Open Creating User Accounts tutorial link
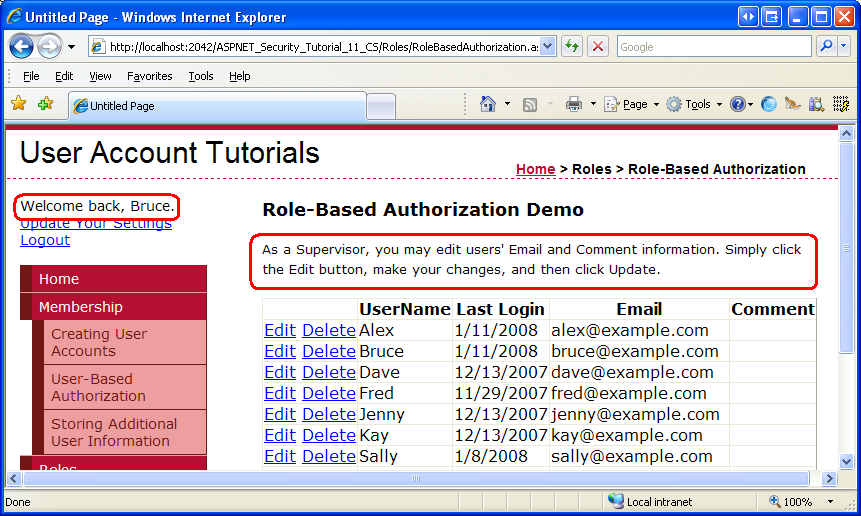Image resolution: width=861 pixels, height=516 pixels. click(125, 343)
